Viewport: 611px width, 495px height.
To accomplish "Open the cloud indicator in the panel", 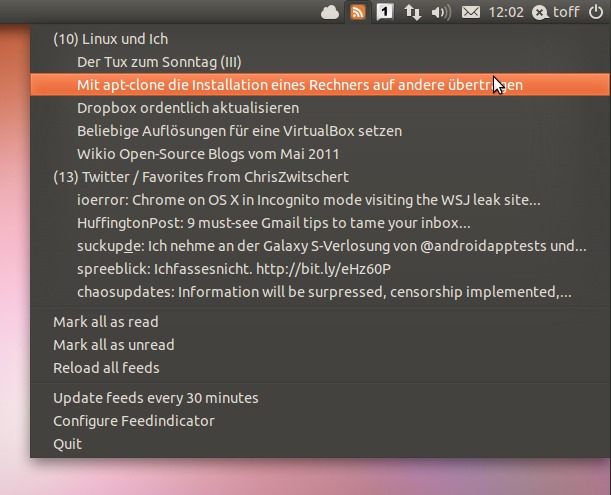I will (x=330, y=12).
